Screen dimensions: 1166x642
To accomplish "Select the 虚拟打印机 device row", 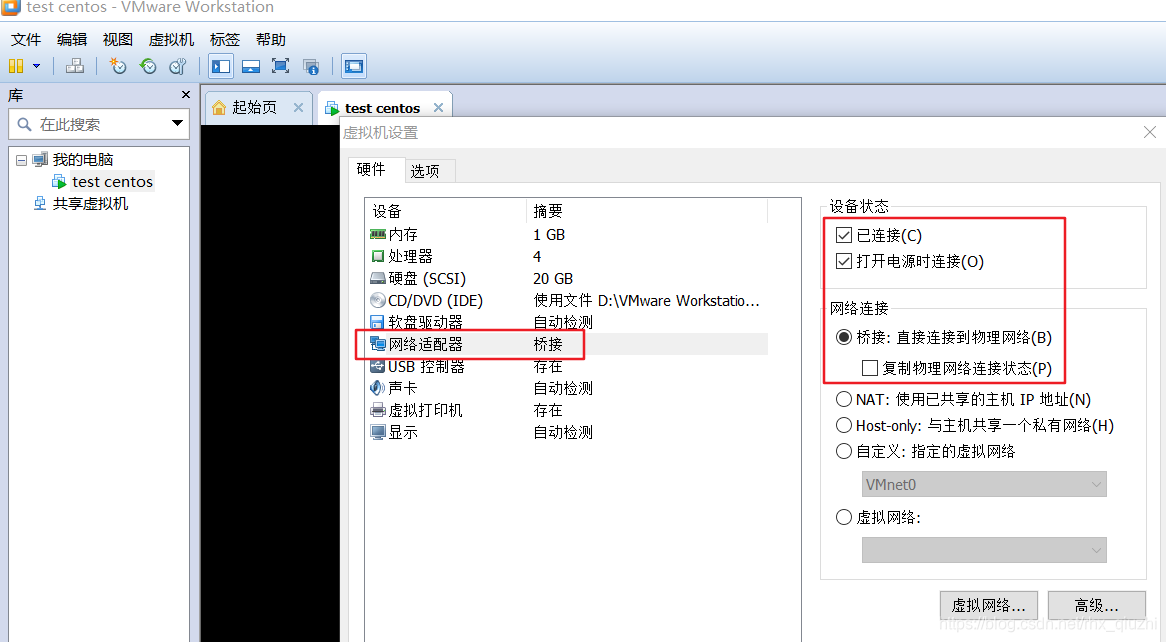I will [568, 410].
